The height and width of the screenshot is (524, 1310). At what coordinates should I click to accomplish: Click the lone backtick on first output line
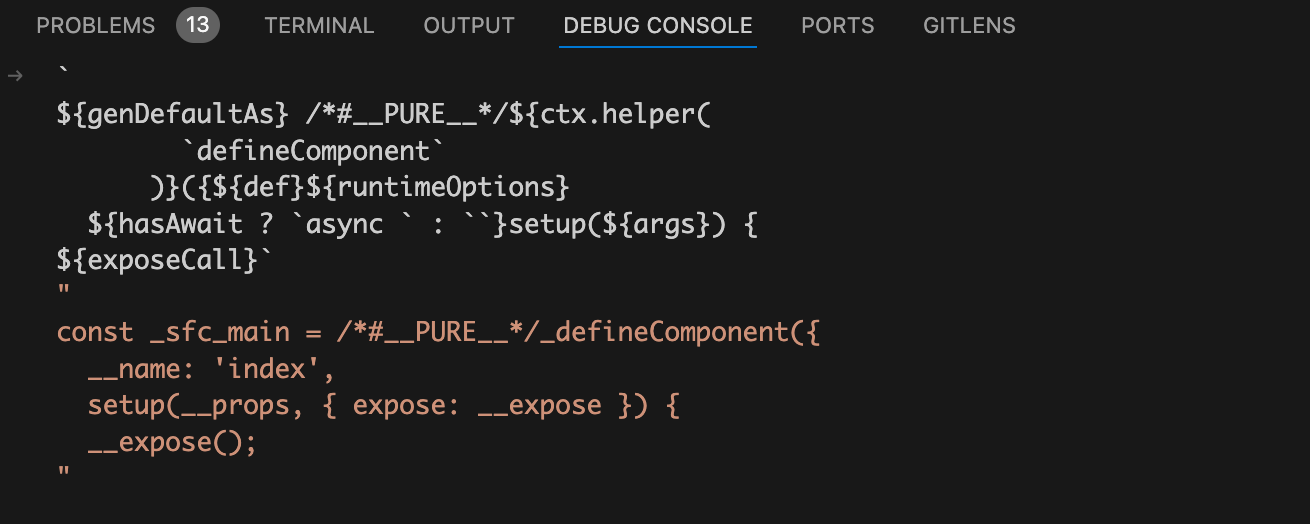(x=64, y=77)
